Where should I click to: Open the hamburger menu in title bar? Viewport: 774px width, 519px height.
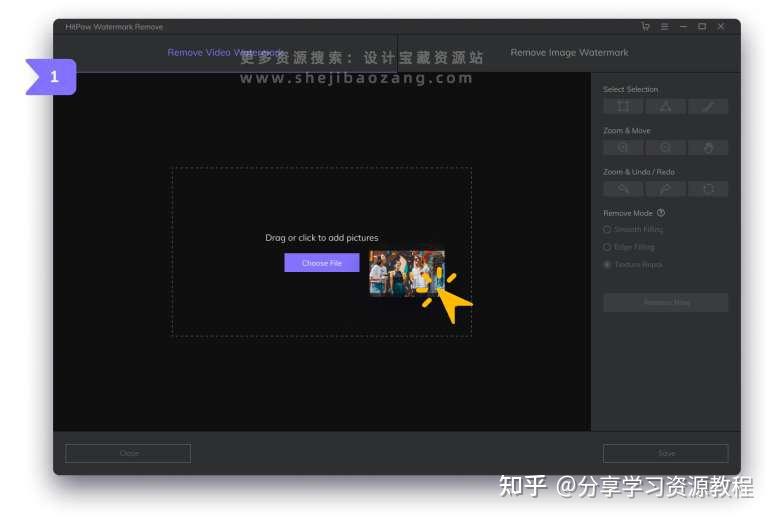point(664,27)
